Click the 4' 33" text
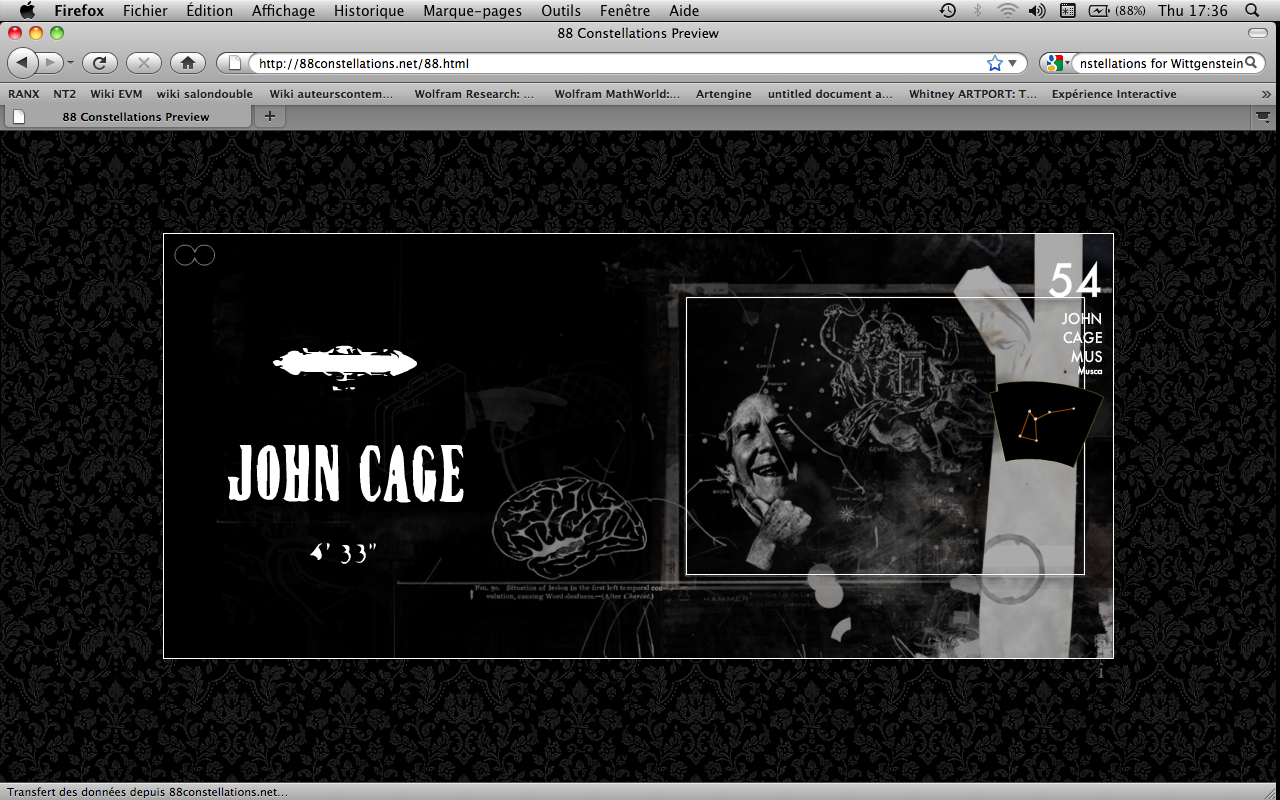1280x800 pixels. click(344, 553)
